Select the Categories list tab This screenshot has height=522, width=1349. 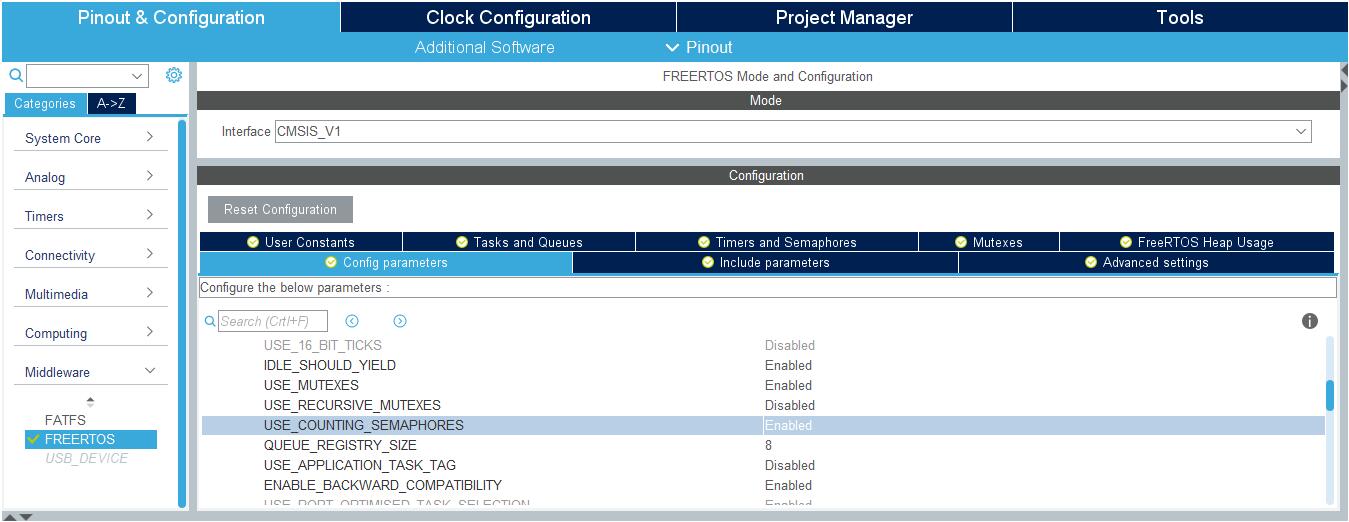point(45,103)
